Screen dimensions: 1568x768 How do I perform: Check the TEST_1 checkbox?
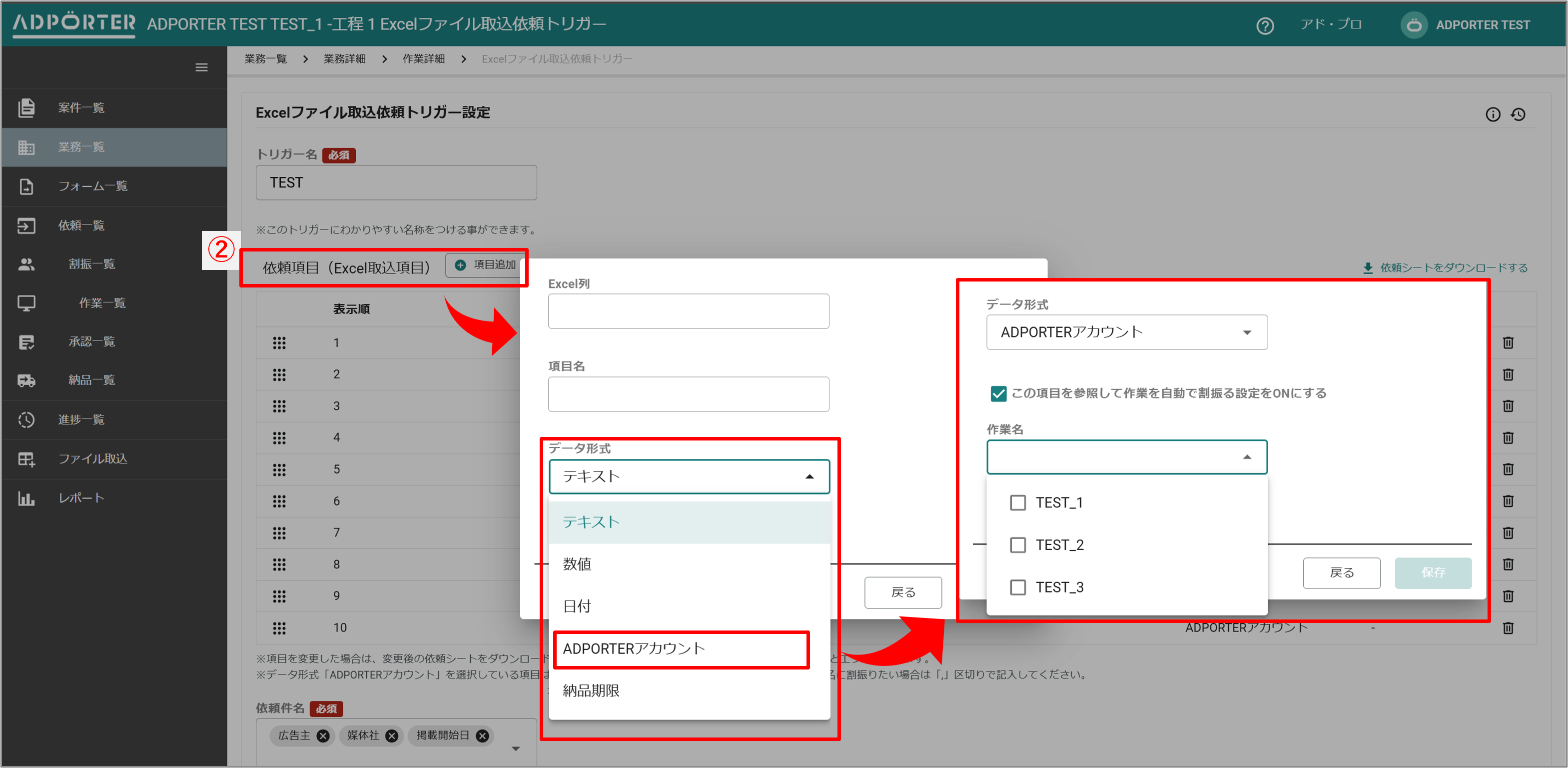pyautogui.click(x=1018, y=503)
